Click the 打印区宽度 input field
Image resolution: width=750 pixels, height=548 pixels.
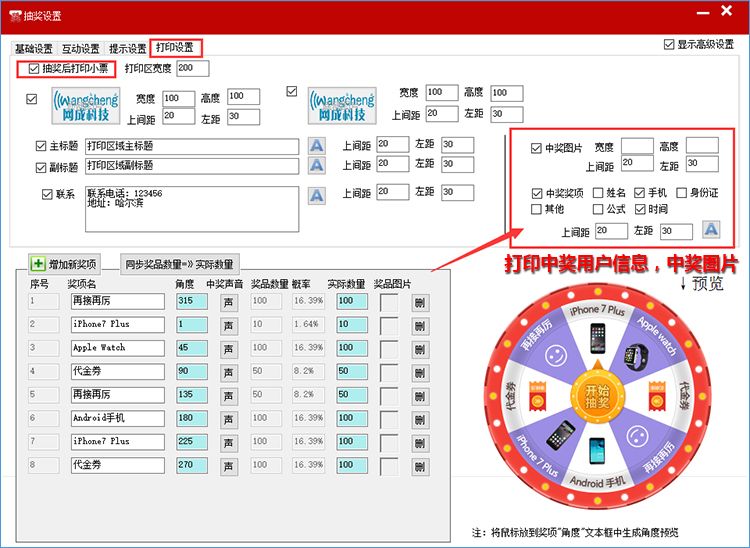pos(193,69)
